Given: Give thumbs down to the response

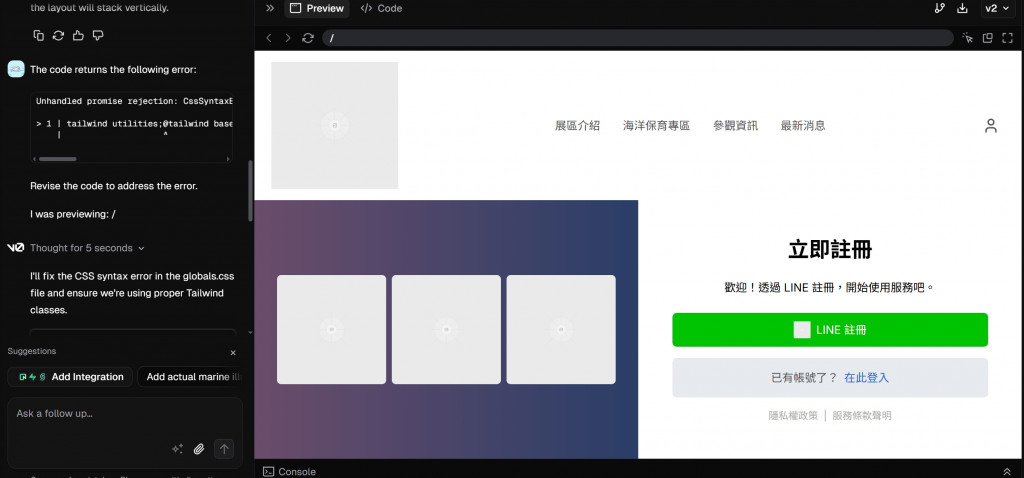Looking at the screenshot, I should tap(98, 35).
